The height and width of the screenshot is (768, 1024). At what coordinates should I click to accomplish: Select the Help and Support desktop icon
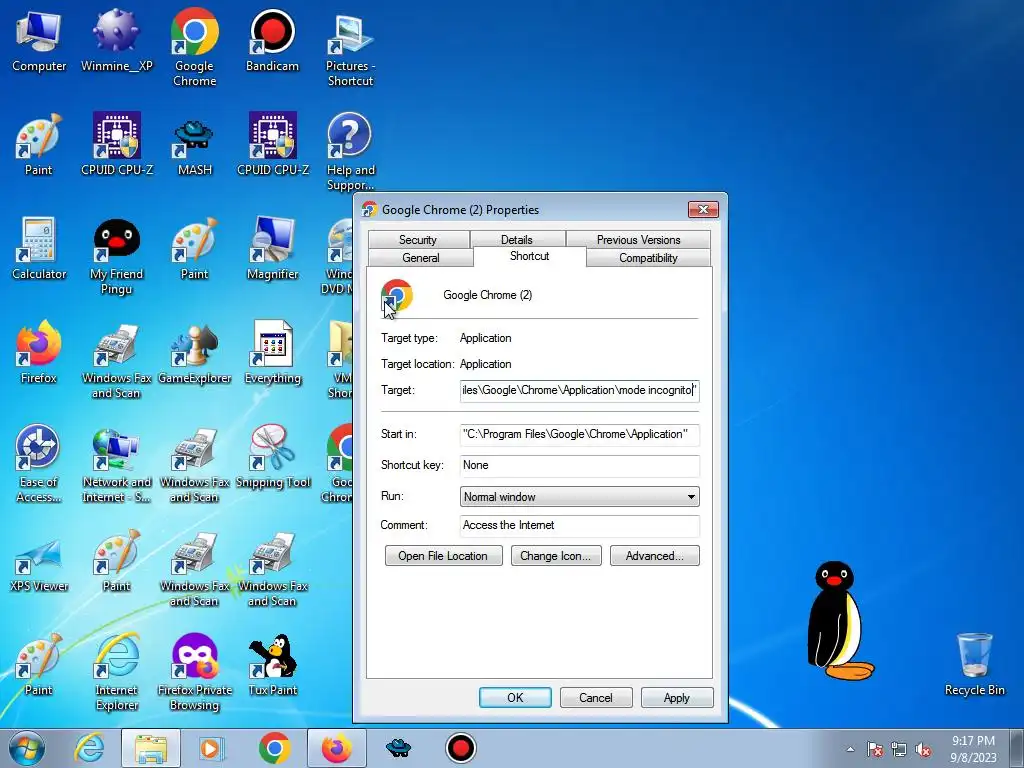pos(350,152)
